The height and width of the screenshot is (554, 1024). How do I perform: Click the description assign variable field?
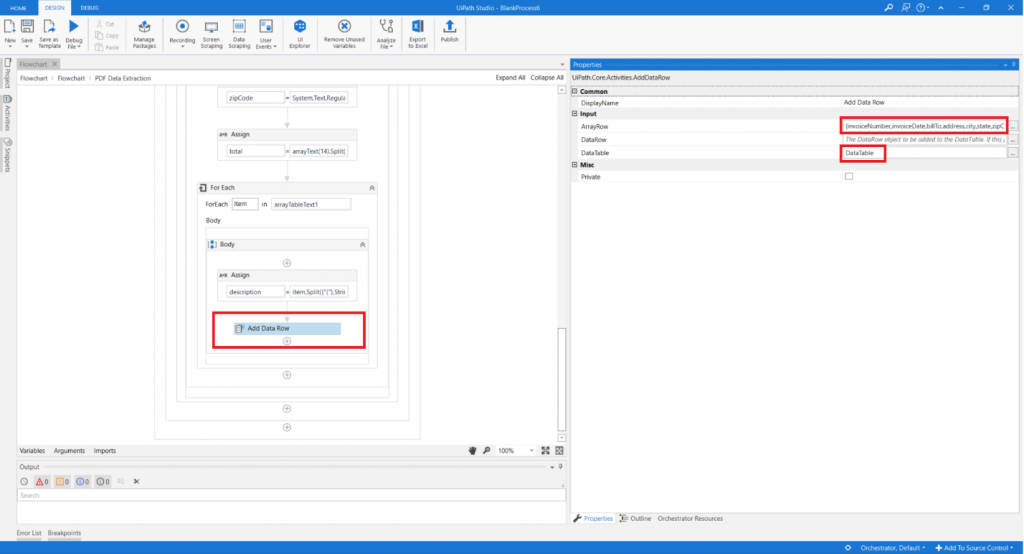pos(255,292)
